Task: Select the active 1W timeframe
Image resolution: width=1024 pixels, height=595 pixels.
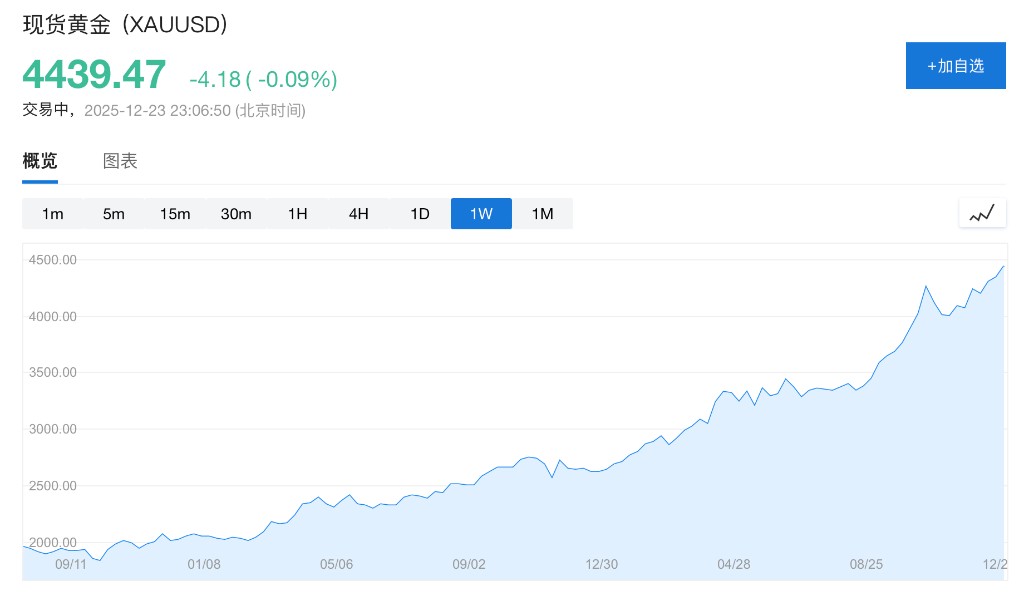Action: click(481, 214)
